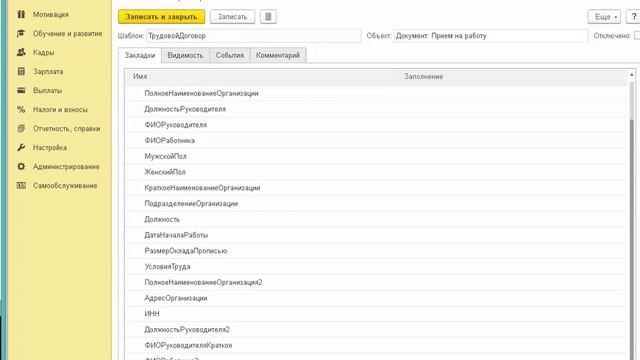
Task: Select row ЖенскийПол
Action: click(x=376, y=172)
